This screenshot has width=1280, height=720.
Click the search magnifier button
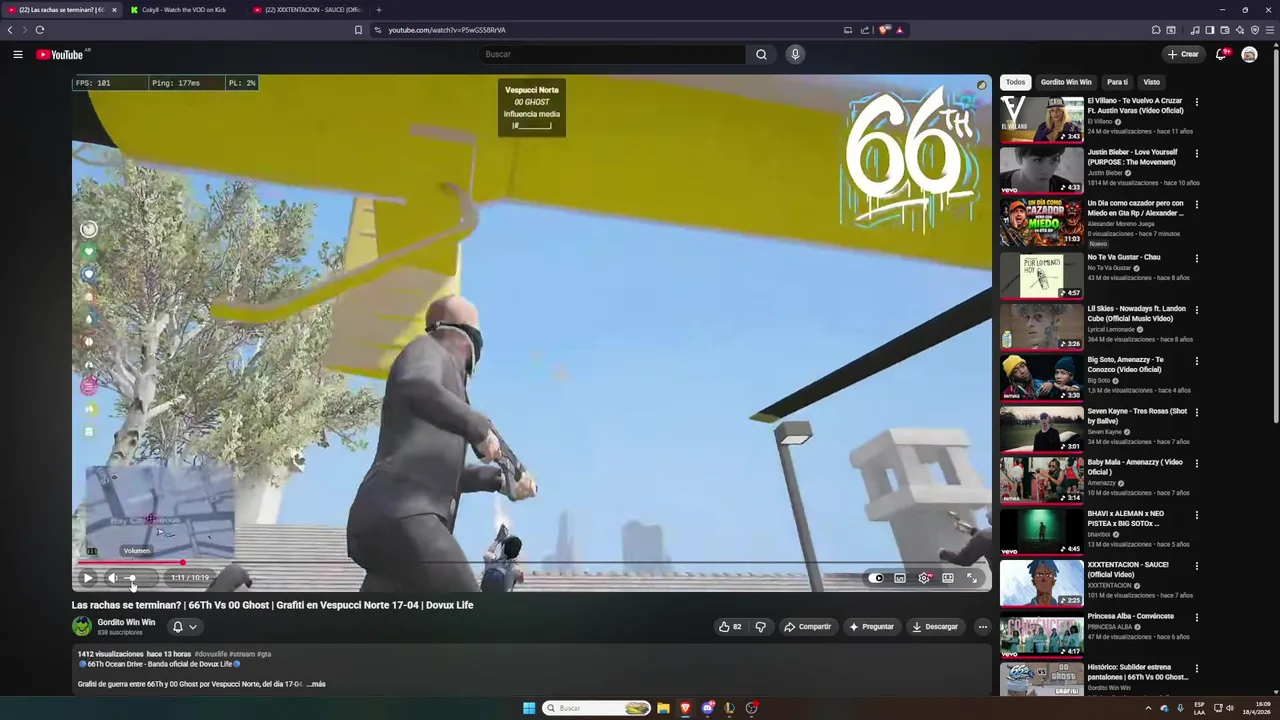tap(761, 54)
